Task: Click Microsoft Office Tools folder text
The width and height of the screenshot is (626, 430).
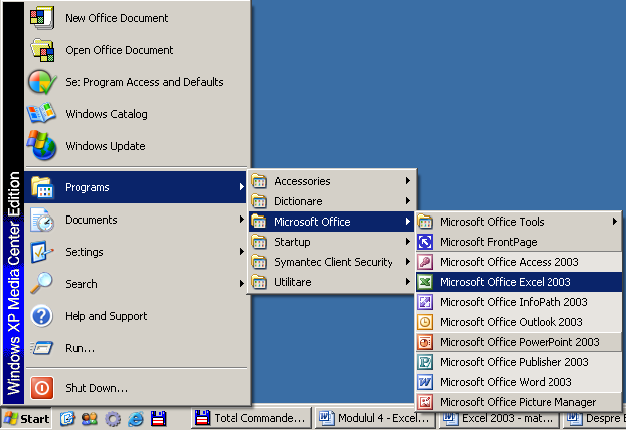Action: [x=492, y=222]
